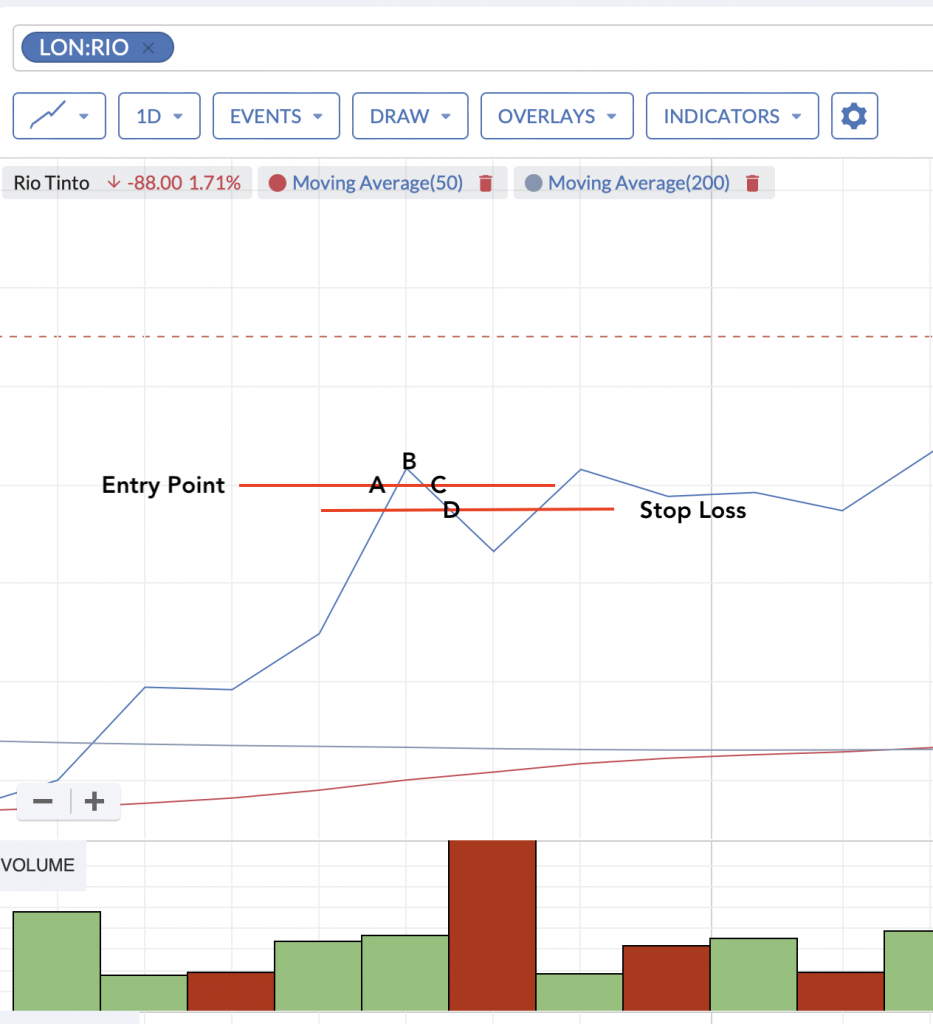The height and width of the screenshot is (1024, 933).
Task: Click the ticker search input field
Action: (550, 48)
